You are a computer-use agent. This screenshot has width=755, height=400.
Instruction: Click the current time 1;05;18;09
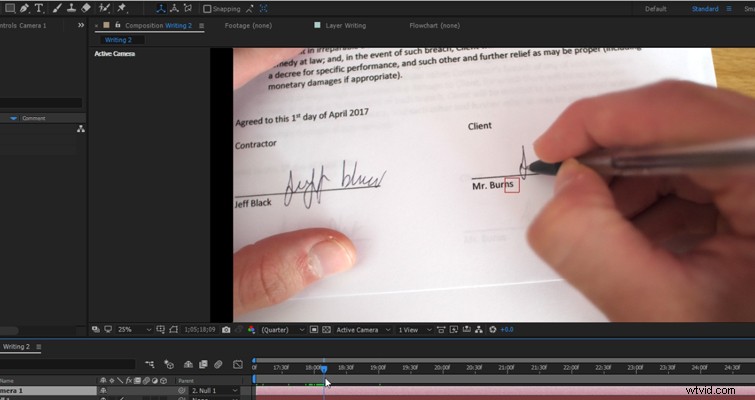pos(200,330)
